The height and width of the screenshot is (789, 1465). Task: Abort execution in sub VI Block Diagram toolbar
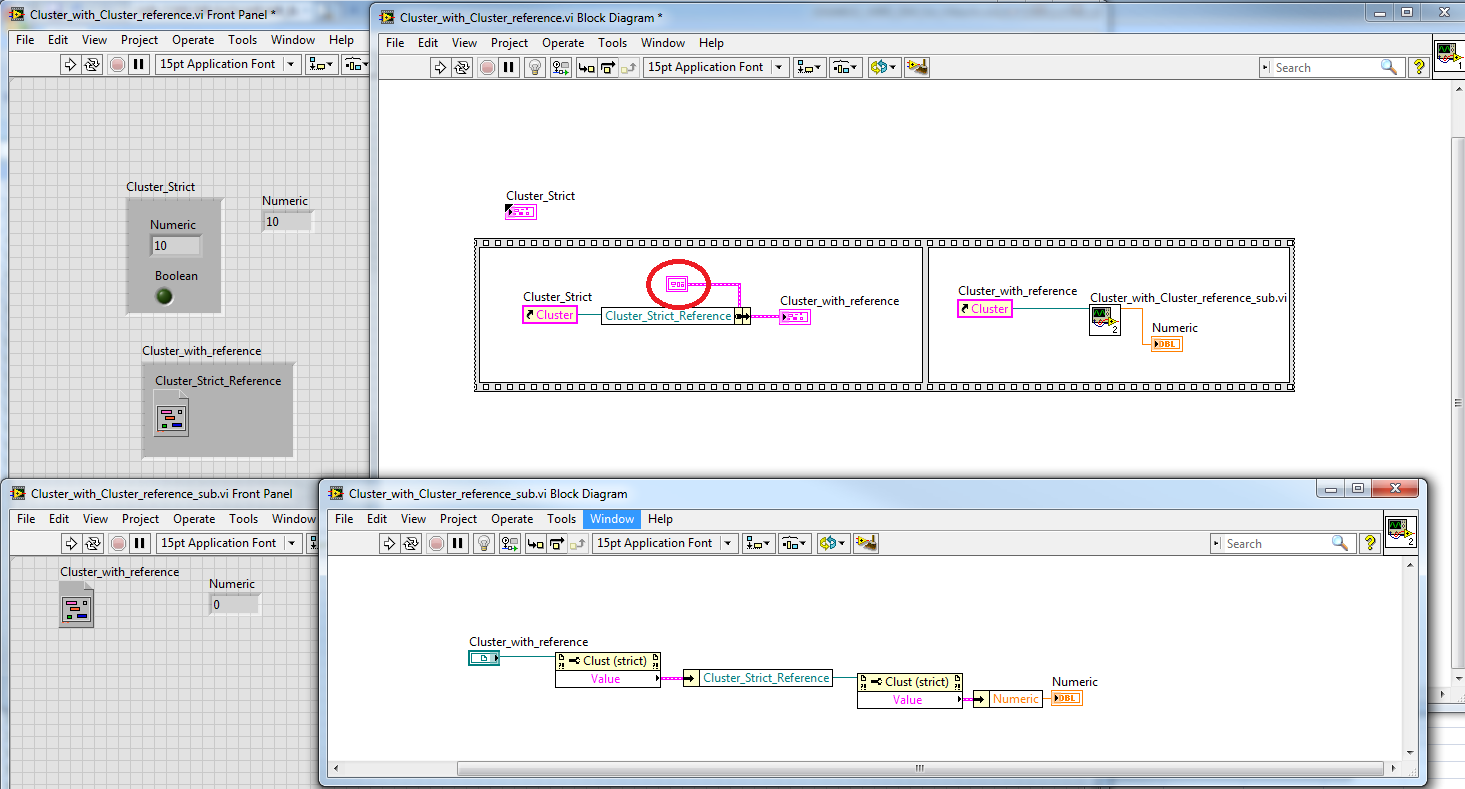tap(436, 543)
